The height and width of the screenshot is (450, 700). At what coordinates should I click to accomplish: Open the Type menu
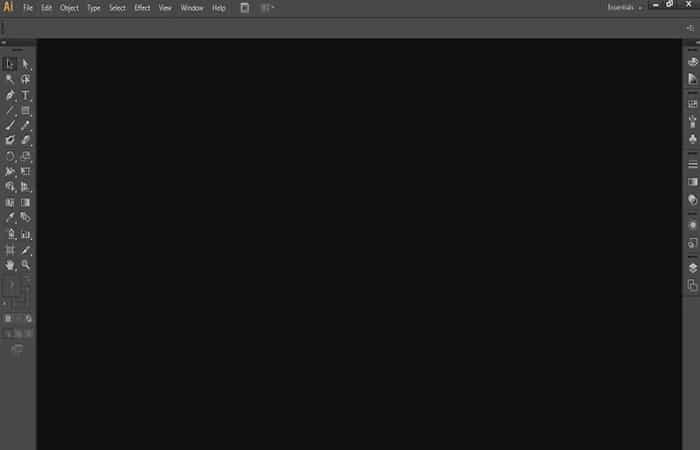94,8
